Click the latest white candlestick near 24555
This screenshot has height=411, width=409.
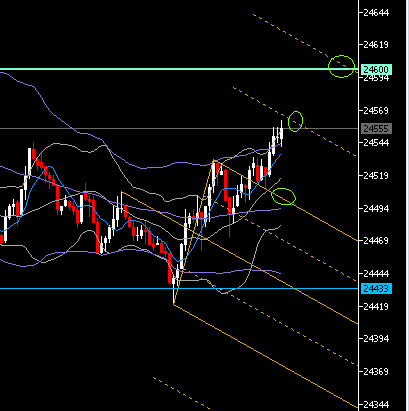pyautogui.click(x=282, y=134)
